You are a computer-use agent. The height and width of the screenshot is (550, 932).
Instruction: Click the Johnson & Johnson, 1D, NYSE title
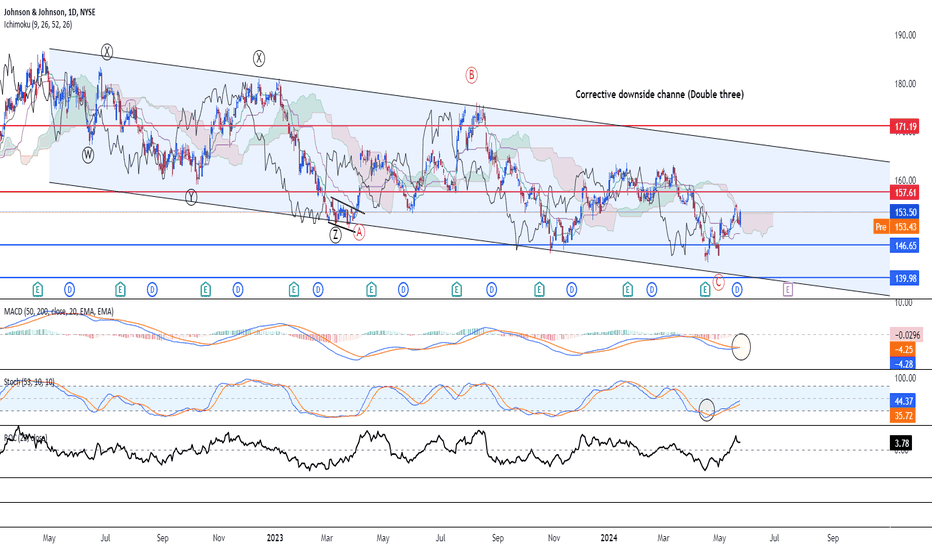49,12
